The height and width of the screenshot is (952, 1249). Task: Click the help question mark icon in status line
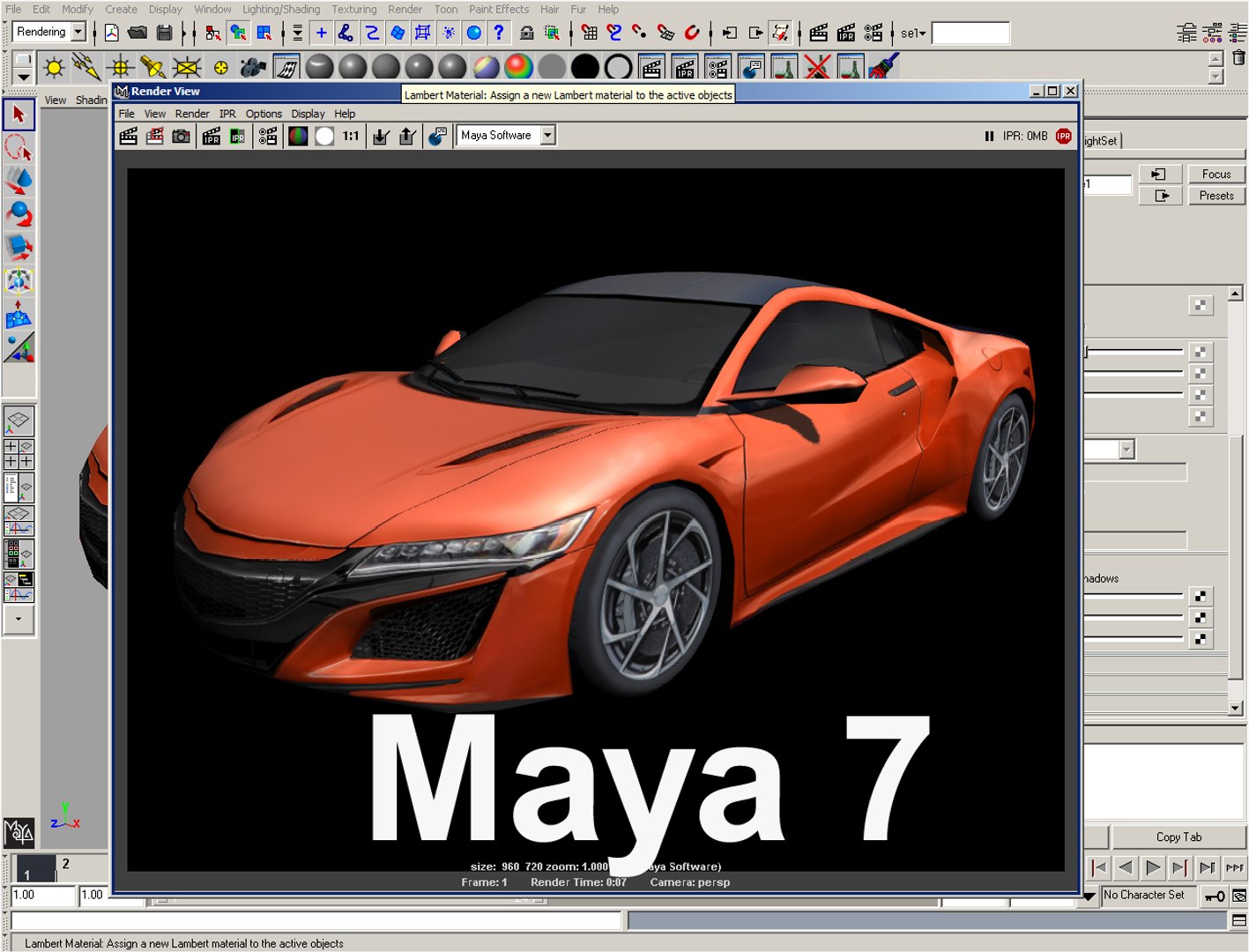click(x=499, y=33)
